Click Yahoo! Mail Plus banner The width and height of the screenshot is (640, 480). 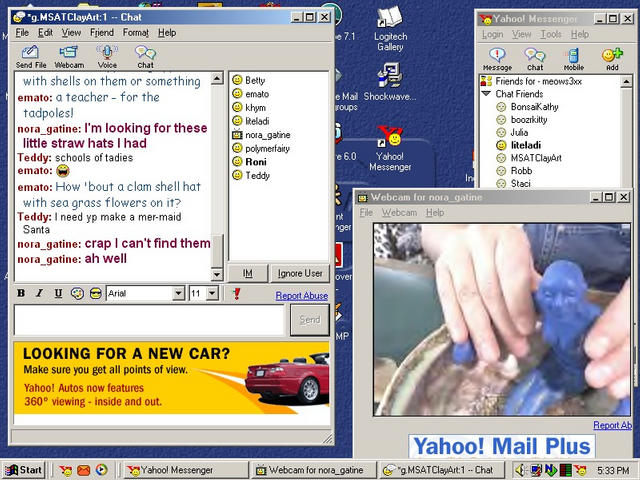pyautogui.click(x=502, y=446)
